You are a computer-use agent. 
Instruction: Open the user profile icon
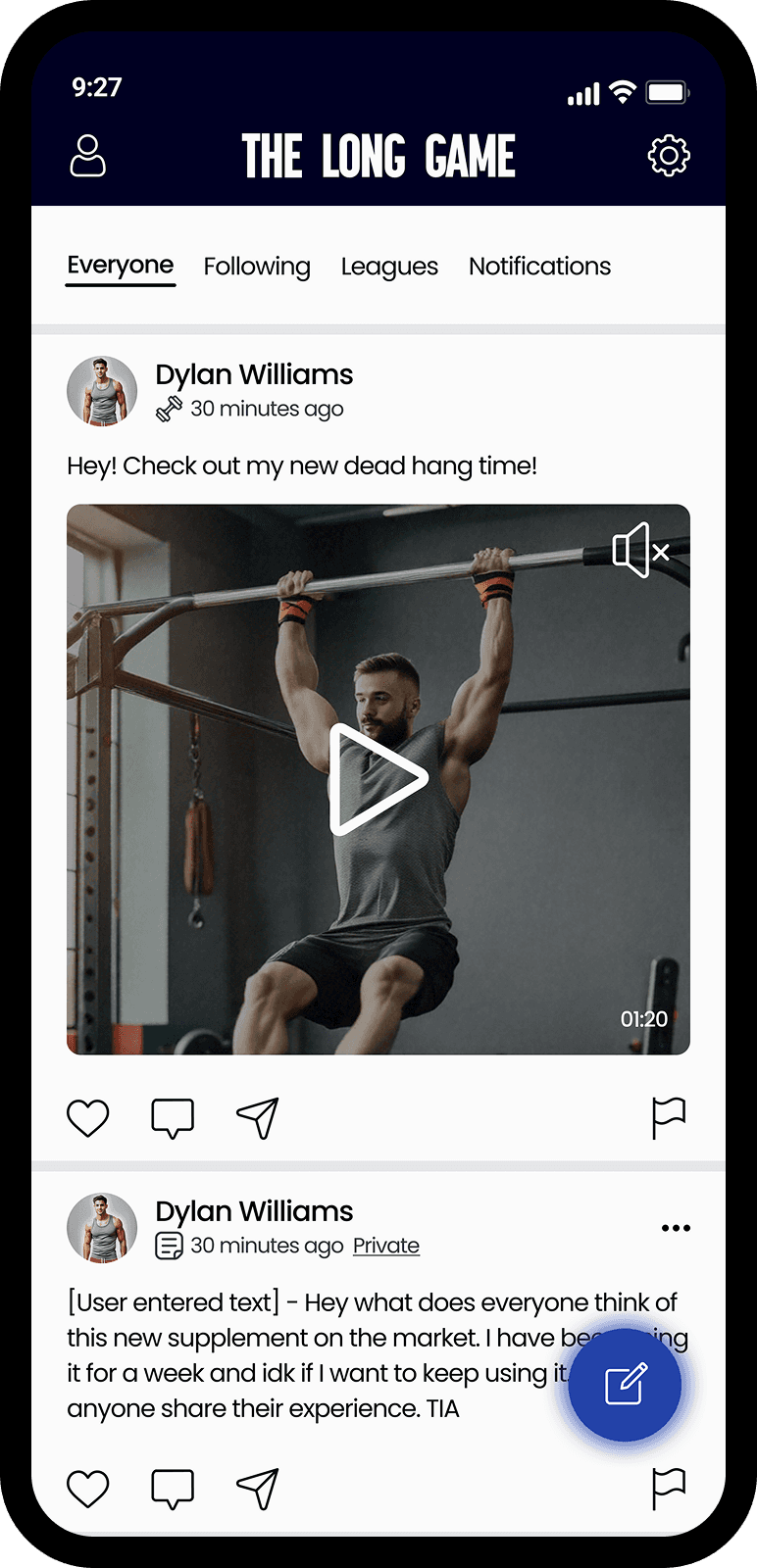click(87, 156)
